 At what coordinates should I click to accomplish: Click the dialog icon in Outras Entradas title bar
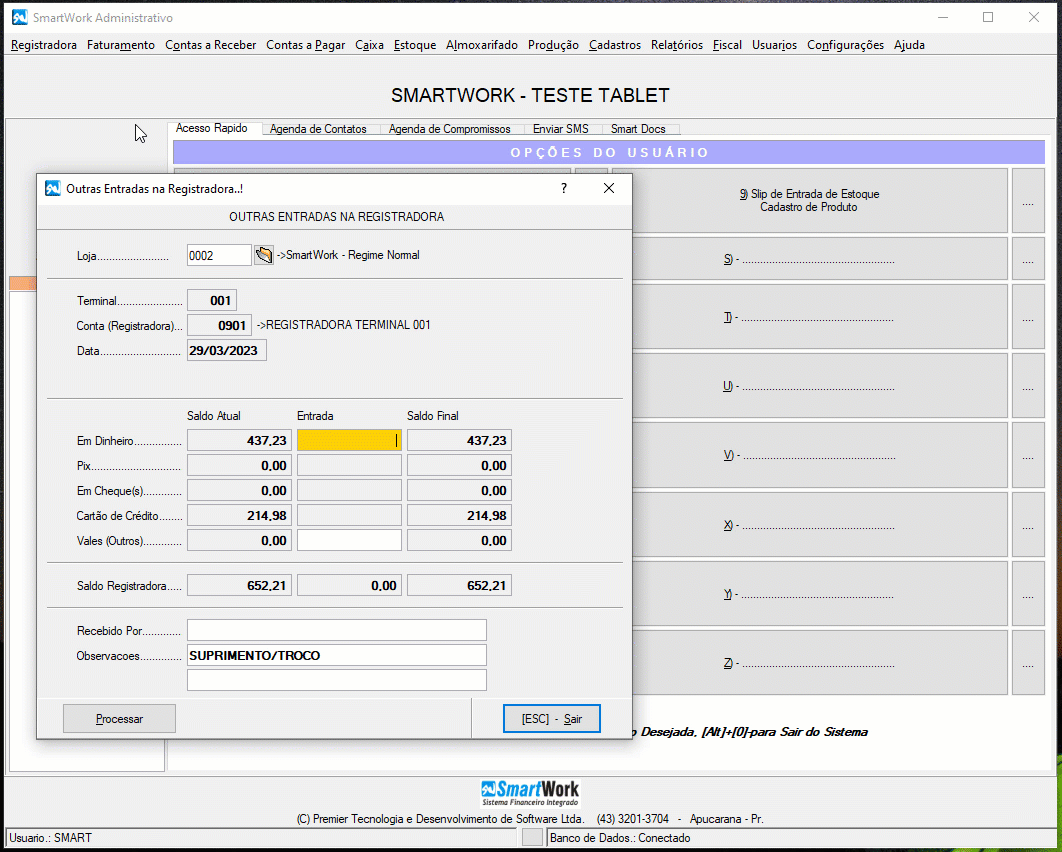(x=53, y=188)
